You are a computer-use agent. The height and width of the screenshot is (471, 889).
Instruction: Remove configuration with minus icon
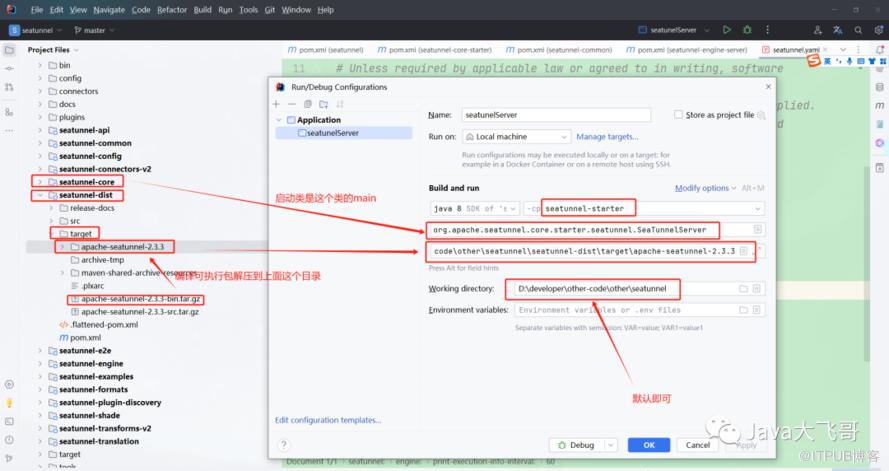tap(291, 104)
